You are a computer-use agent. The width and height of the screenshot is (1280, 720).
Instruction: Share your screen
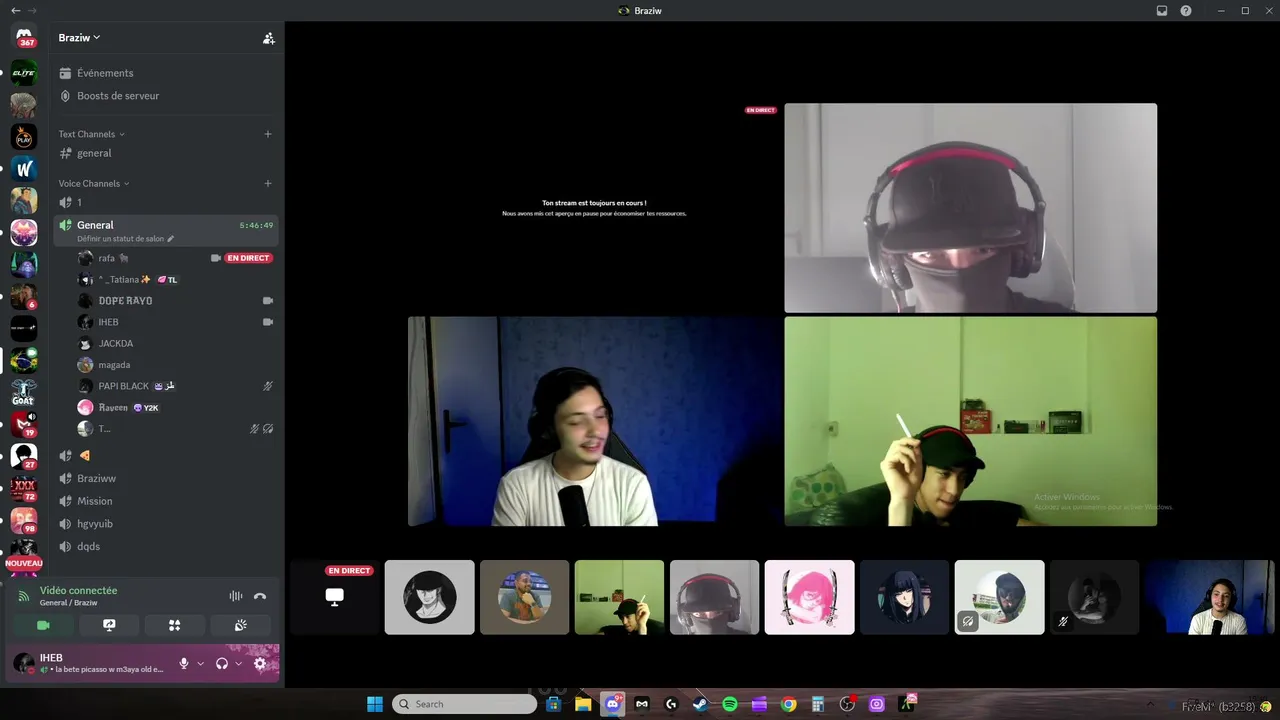[x=109, y=625]
